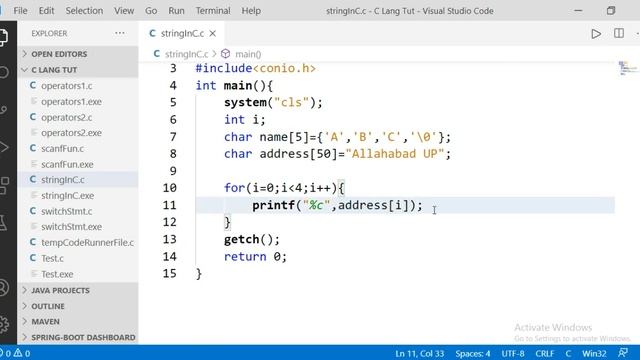Expand the Java Projects section
This screenshot has width=640, height=360.
tap(78, 290)
